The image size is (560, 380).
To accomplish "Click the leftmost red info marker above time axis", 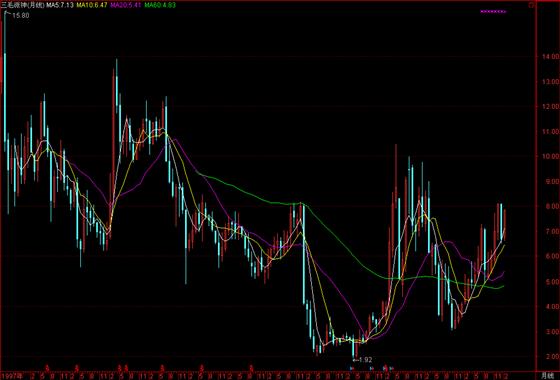I will [47, 367].
